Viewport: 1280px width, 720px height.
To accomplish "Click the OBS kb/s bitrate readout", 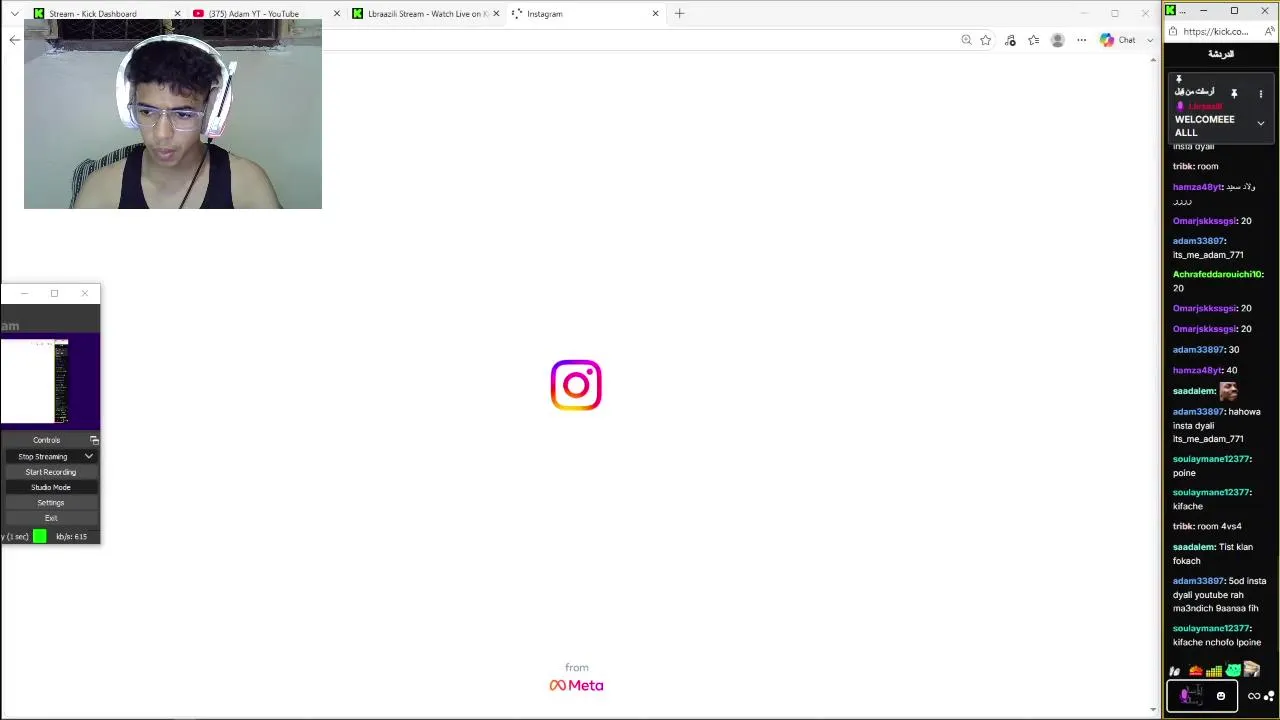I will point(71,537).
